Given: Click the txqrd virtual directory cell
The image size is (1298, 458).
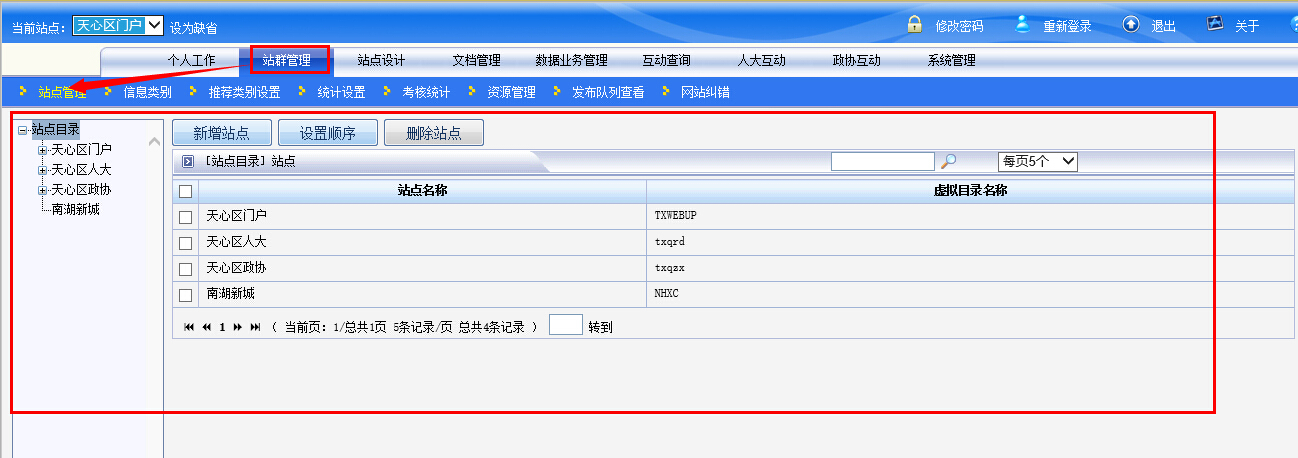Looking at the screenshot, I should (x=970, y=242).
